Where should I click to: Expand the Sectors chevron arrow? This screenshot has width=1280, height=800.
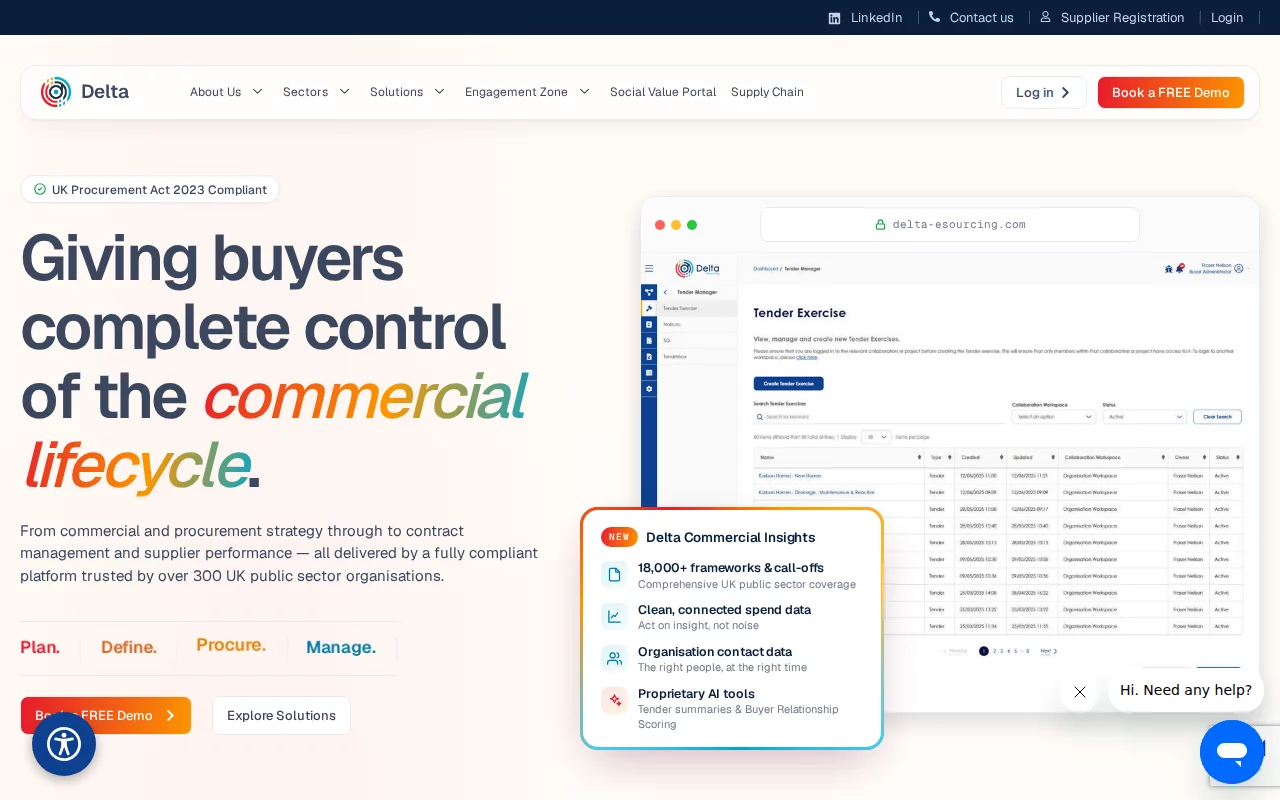[x=344, y=92]
